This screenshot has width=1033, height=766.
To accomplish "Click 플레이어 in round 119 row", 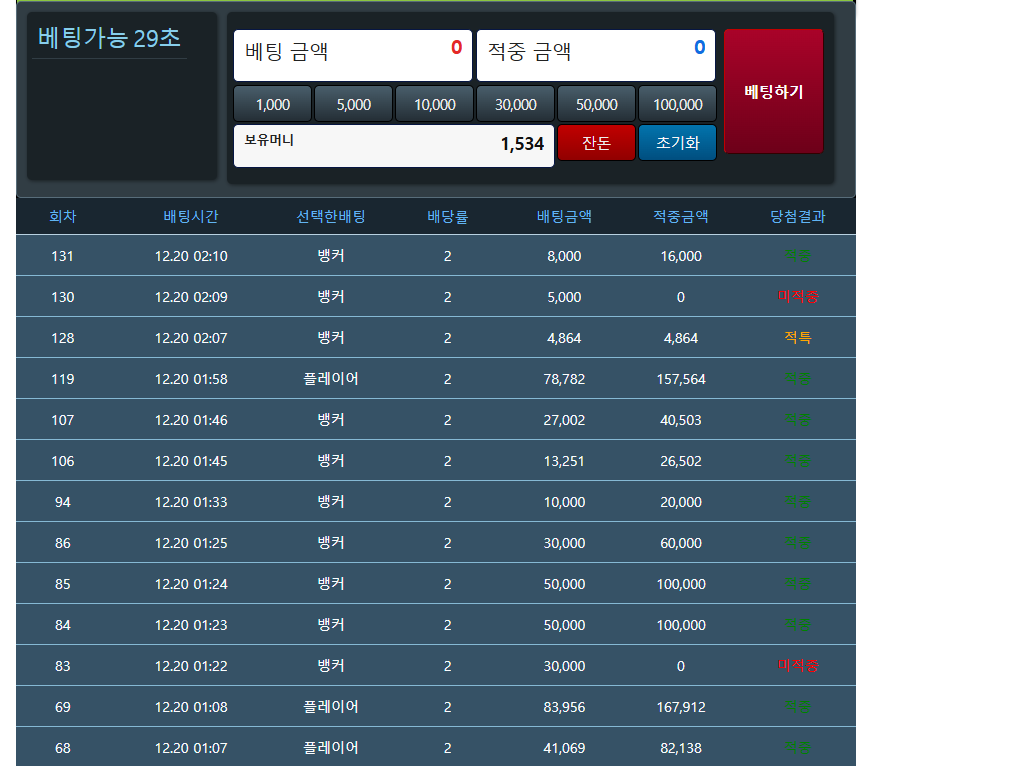I will [331, 379].
